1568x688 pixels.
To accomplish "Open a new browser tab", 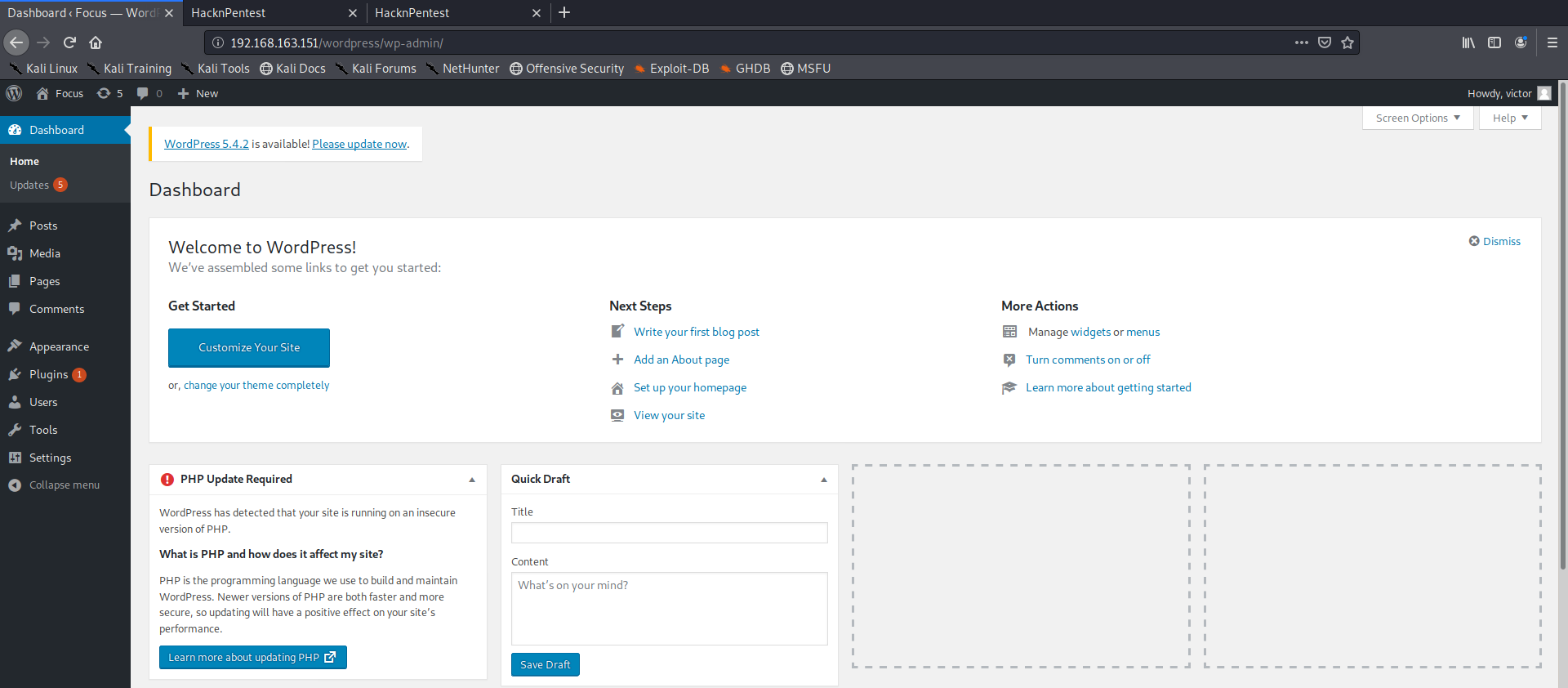I will 564,12.
